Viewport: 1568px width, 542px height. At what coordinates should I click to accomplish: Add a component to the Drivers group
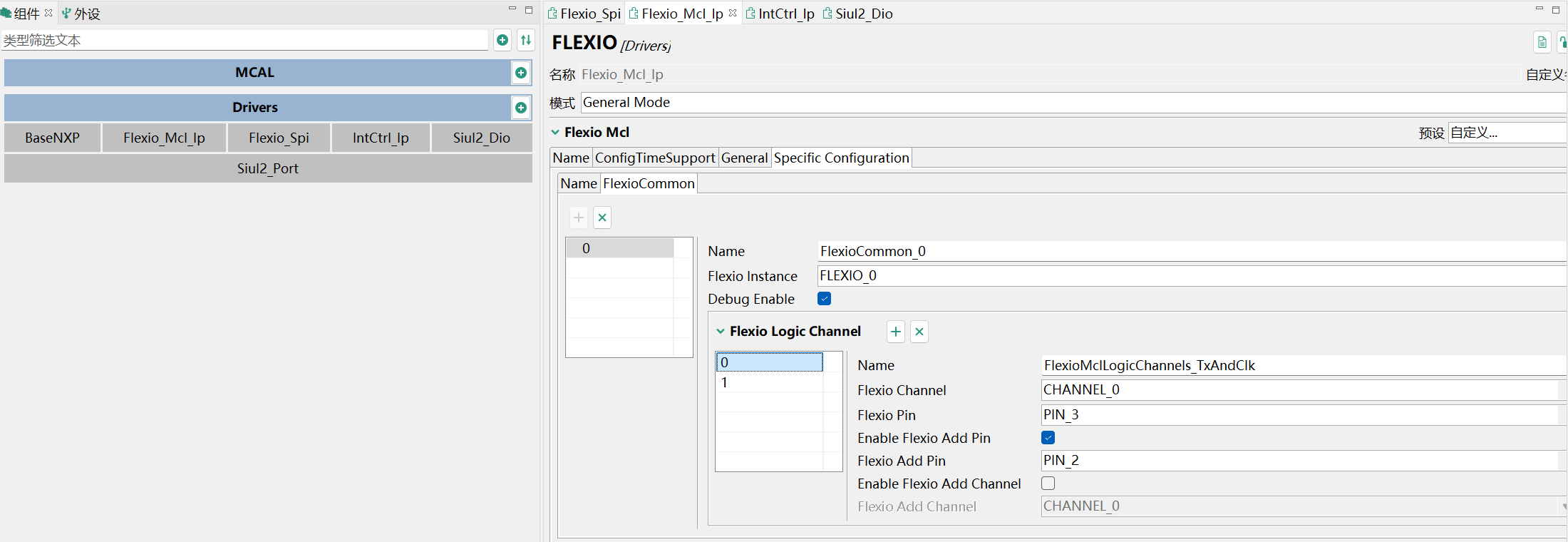[x=521, y=108]
